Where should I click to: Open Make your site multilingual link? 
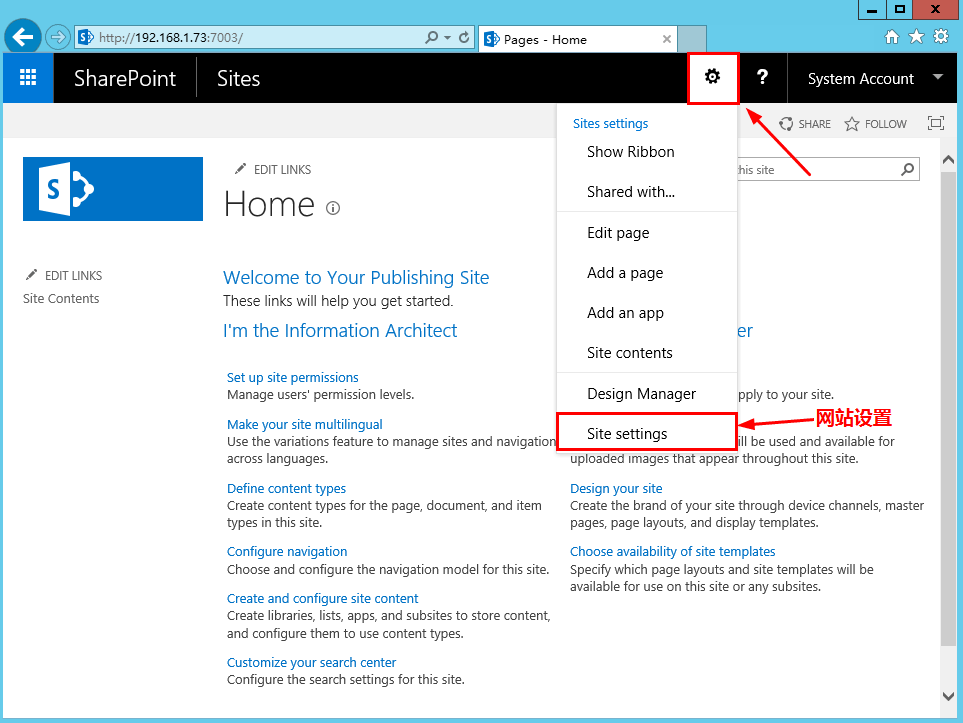[305, 424]
